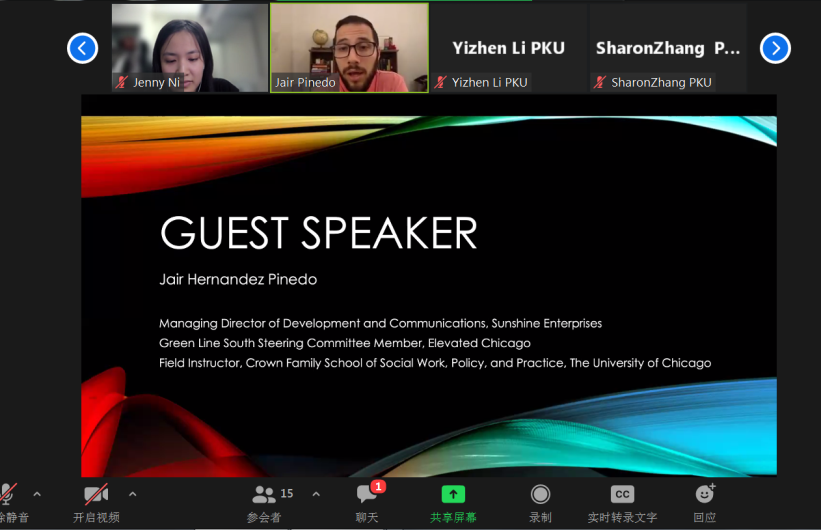Enable live transcript via CC icon
This screenshot has width=821, height=530.
pyautogui.click(x=622, y=494)
